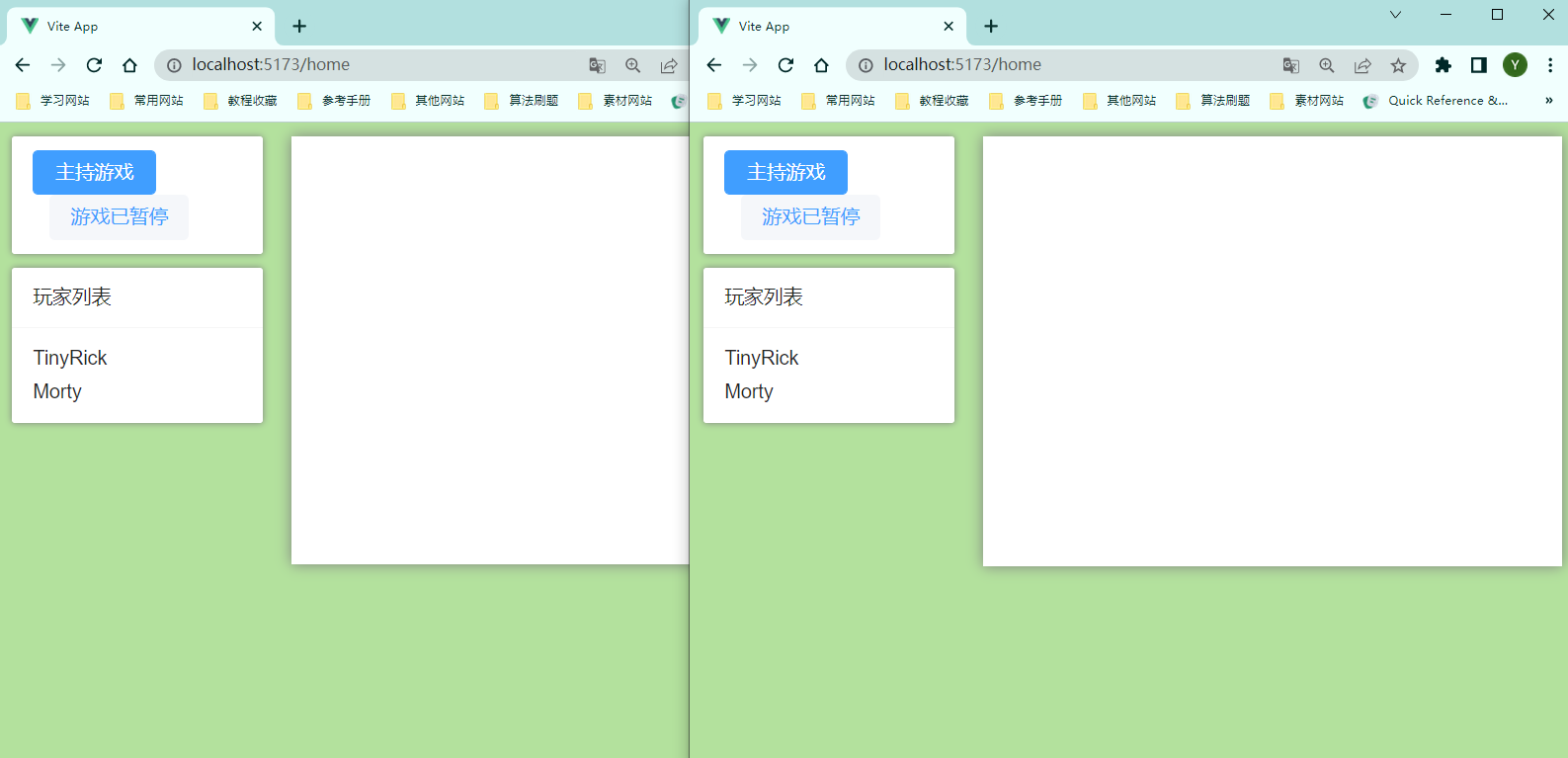1568x758 pixels.
Task: Reload the page in right browser window
Action: (x=785, y=65)
